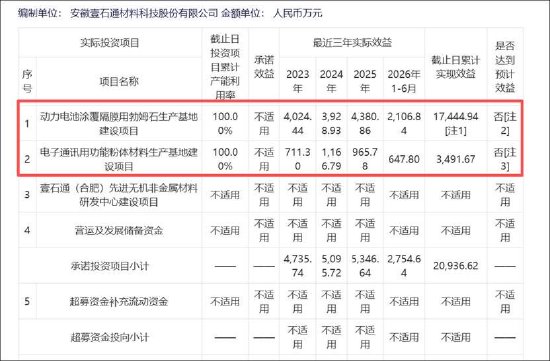
Task: Click the 承诺效益 column header
Action: click(264, 67)
